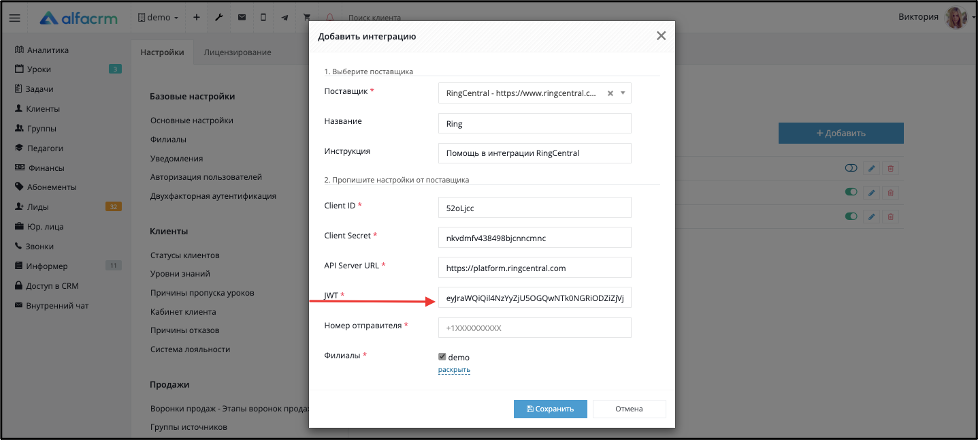Viewport: 979px width, 441px height.
Task: Switch to the Лицензирование tab
Action: click(x=237, y=52)
